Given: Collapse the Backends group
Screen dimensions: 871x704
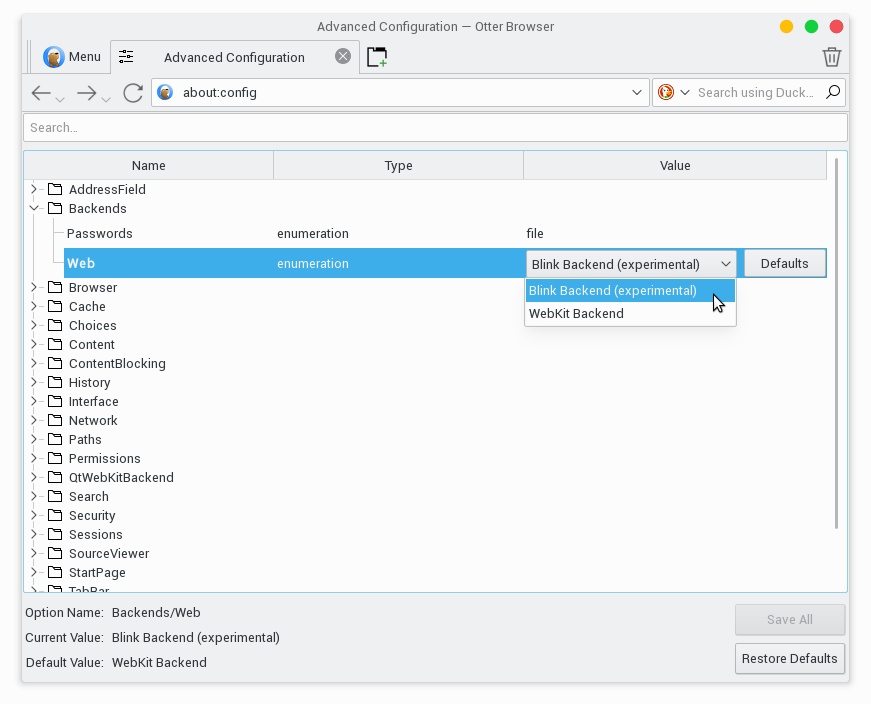Looking at the screenshot, I should click(x=33, y=208).
